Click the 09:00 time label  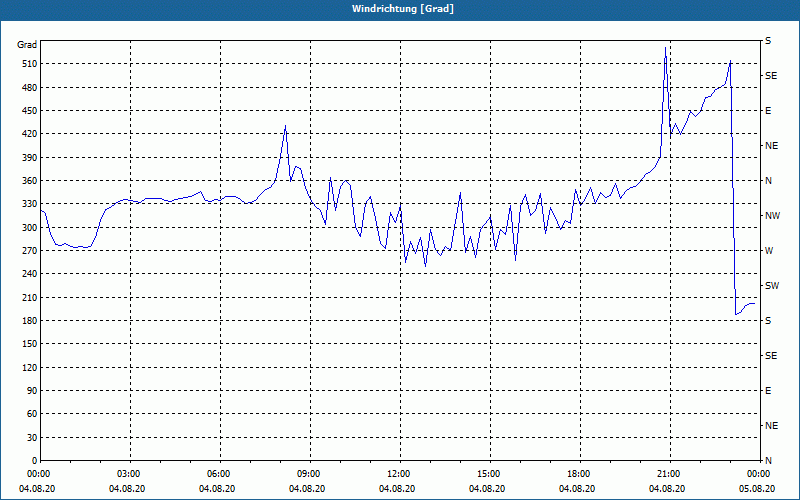310,474
